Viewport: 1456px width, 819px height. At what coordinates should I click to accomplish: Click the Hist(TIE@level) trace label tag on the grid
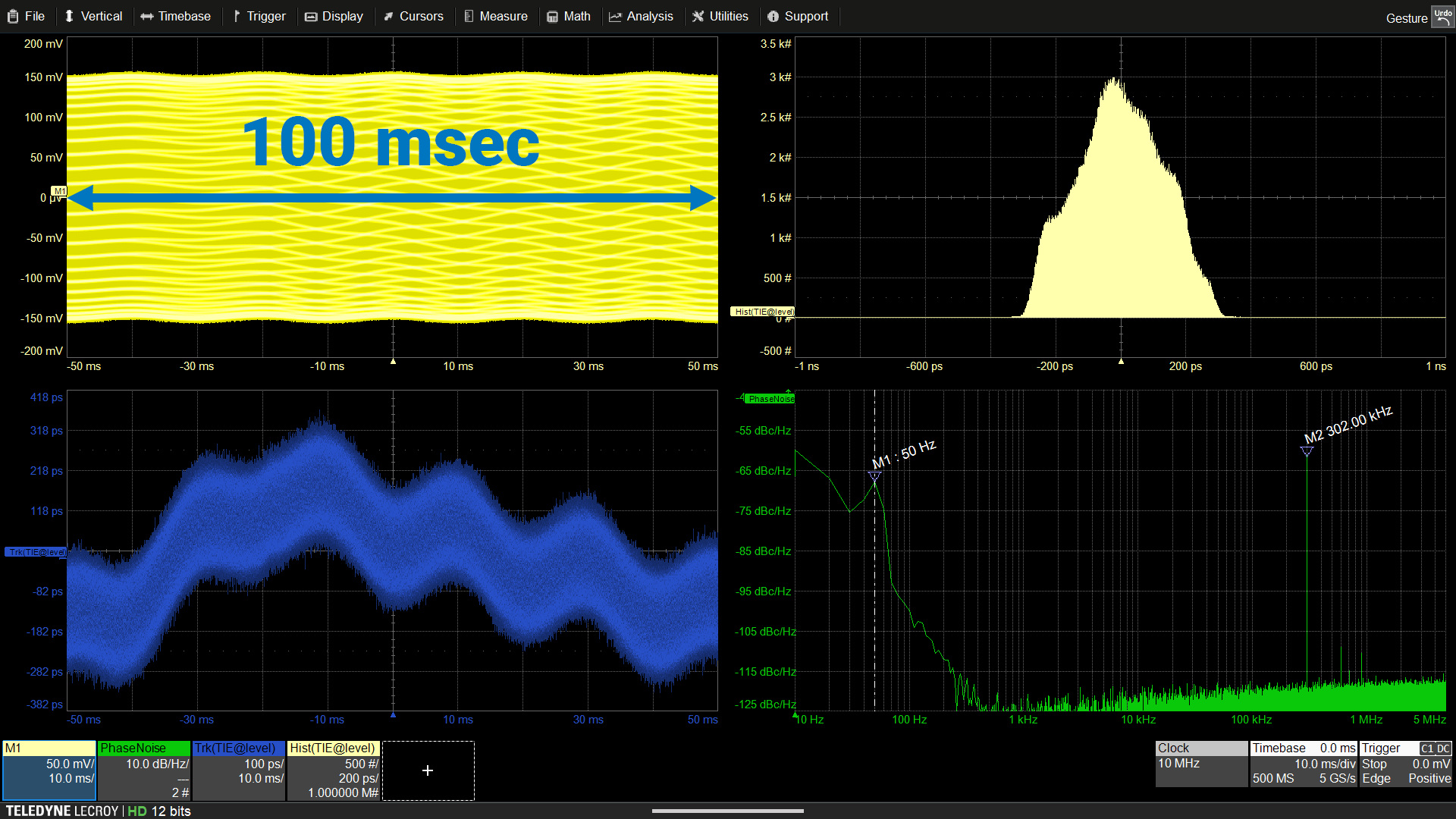pos(763,312)
